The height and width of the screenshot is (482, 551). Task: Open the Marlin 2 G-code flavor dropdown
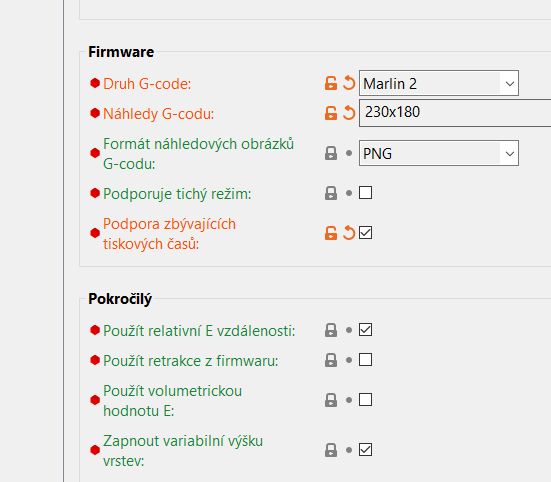(439, 83)
